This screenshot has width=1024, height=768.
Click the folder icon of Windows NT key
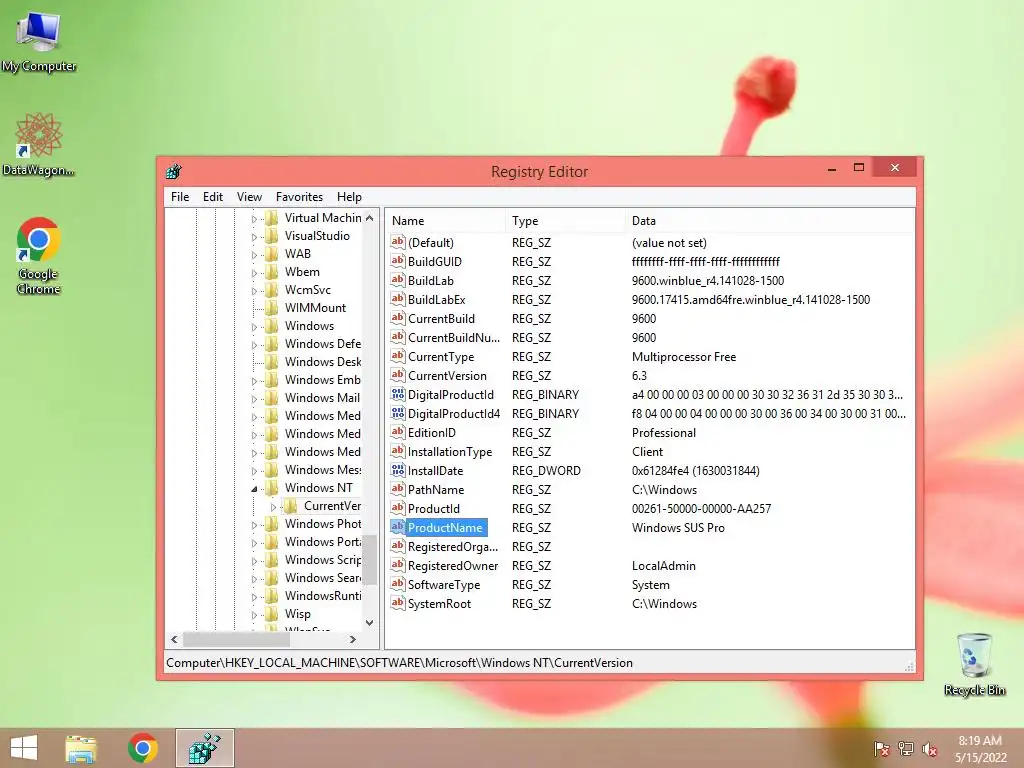click(x=272, y=488)
